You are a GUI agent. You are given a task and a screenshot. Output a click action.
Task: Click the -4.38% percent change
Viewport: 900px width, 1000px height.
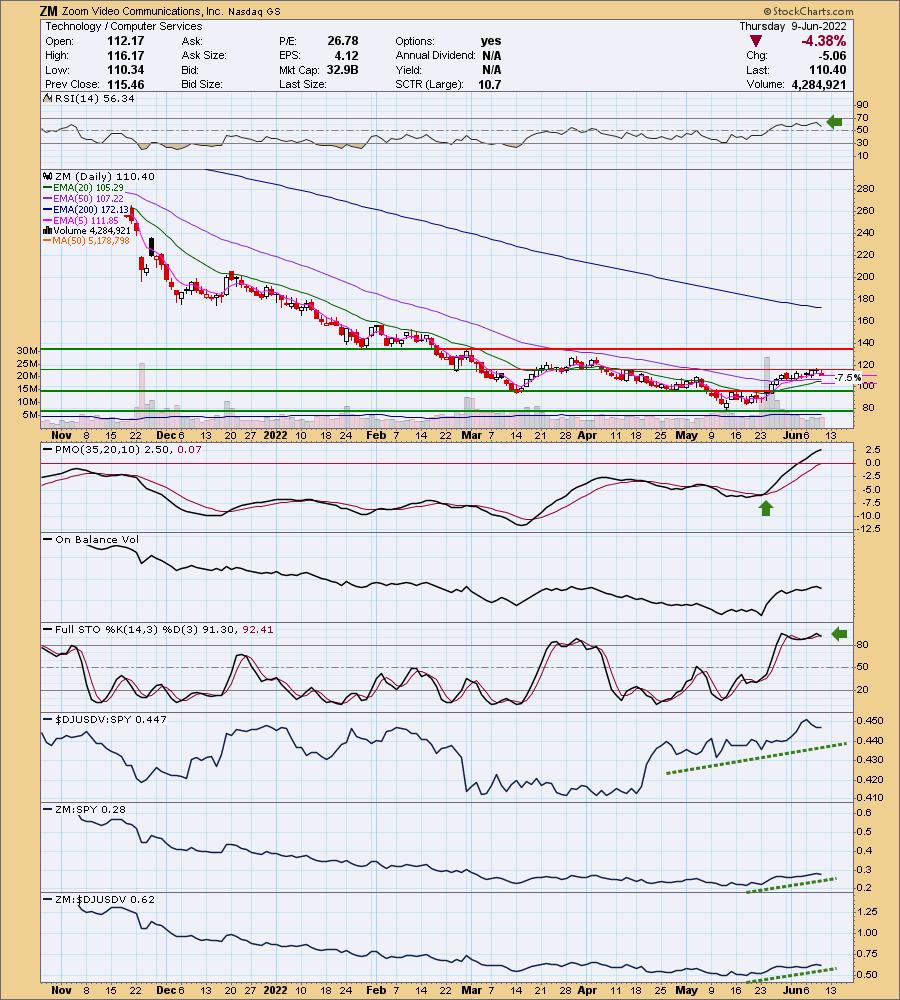[x=823, y=41]
